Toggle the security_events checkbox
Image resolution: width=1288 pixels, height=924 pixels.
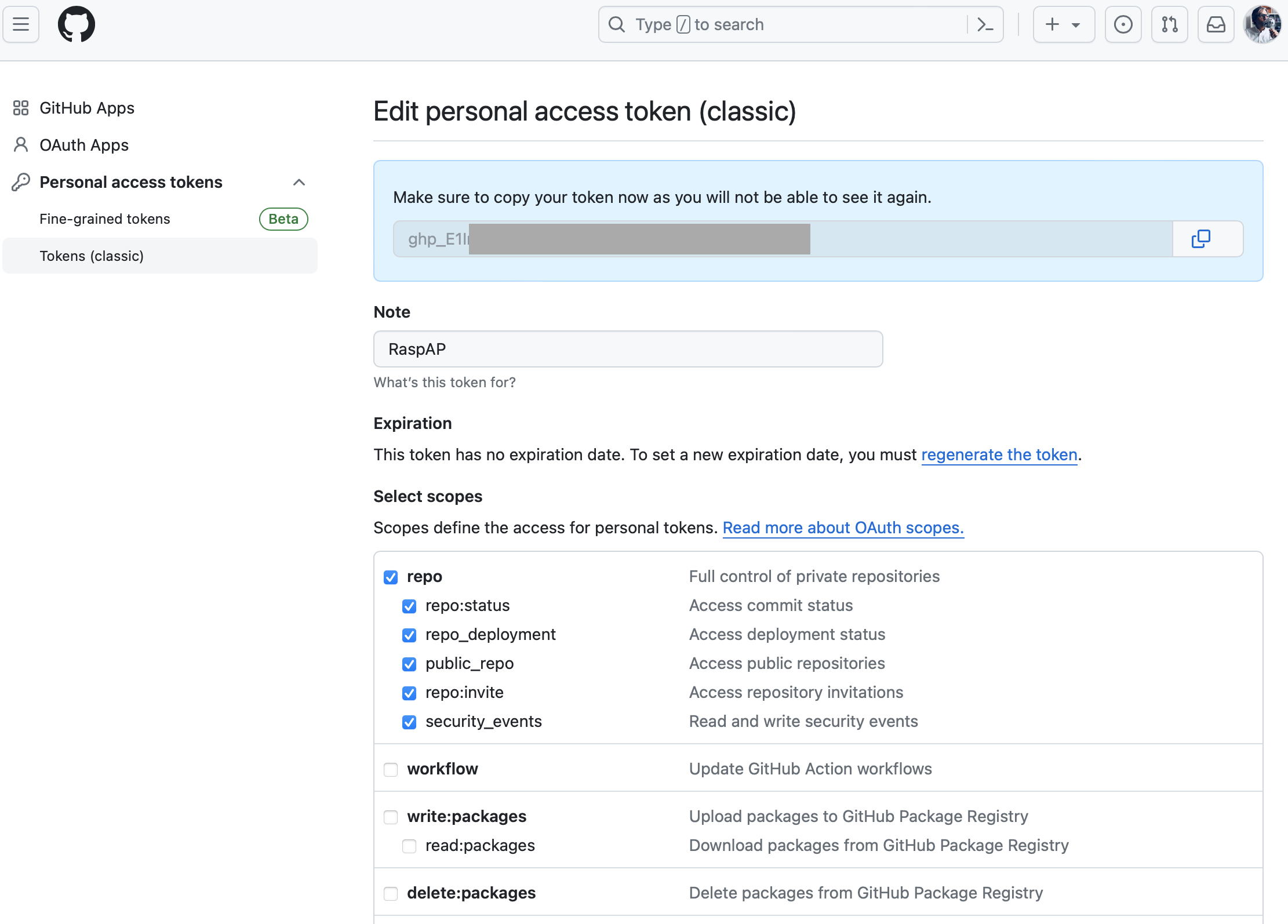click(409, 722)
